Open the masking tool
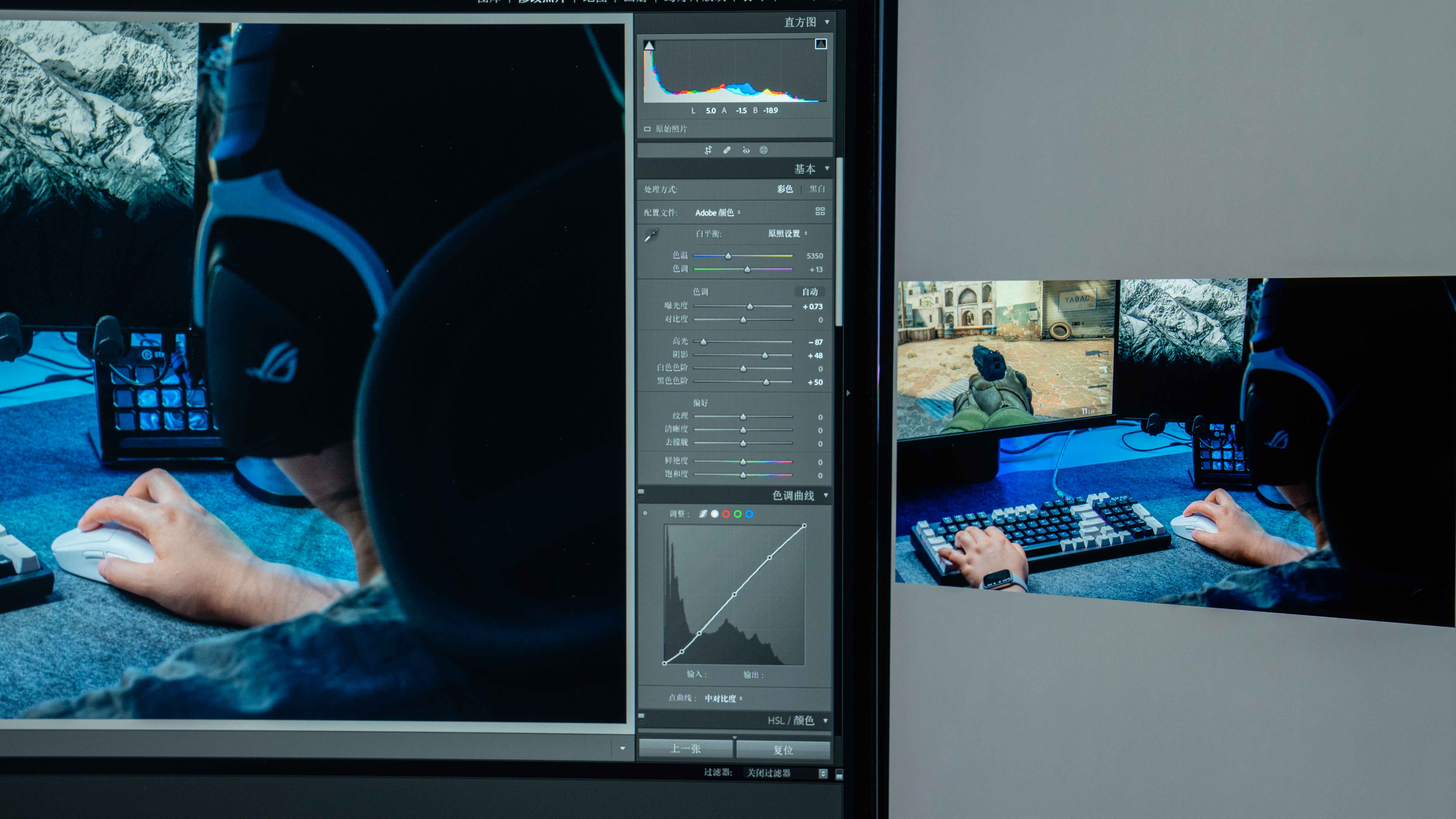The height and width of the screenshot is (819, 1456). click(764, 150)
